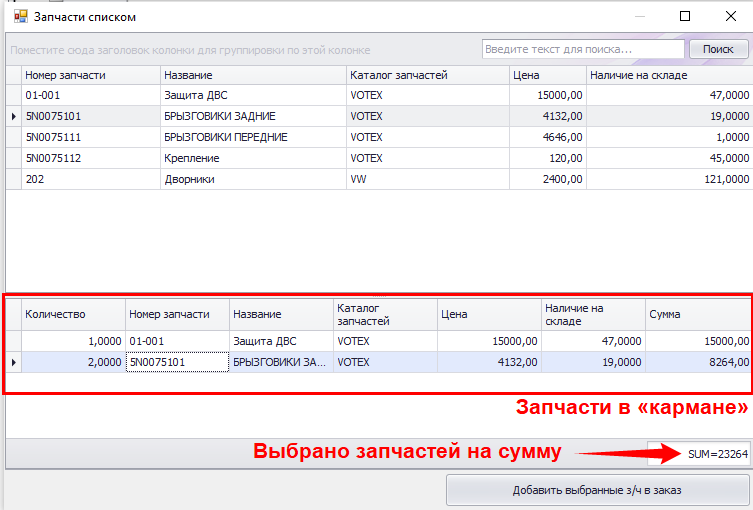Click quantity cell 1,0000 in lower grid

click(x=72, y=341)
